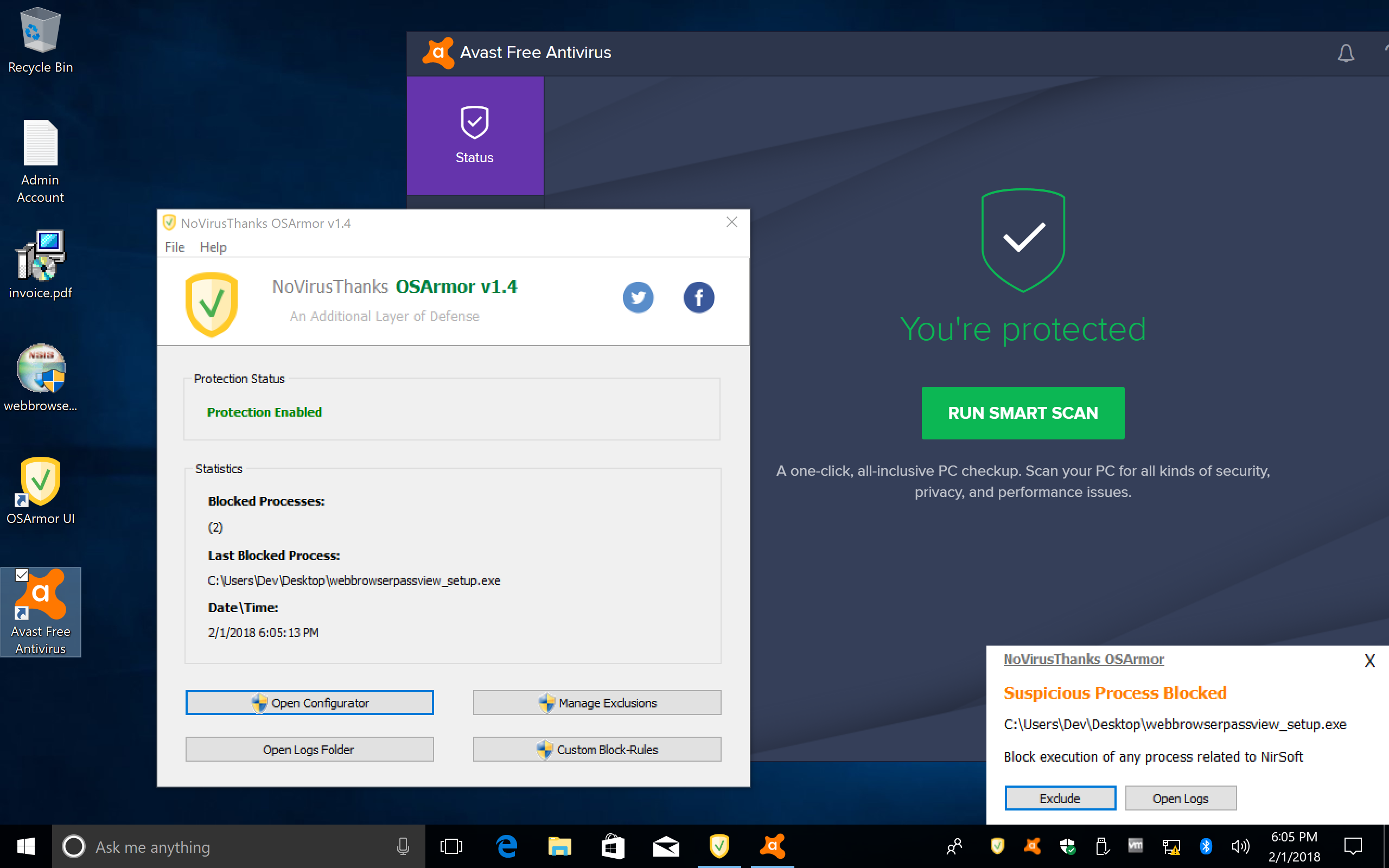Click the webbrowserpassview desktop shortcut
This screenshot has height=868, width=1389.
(40, 370)
